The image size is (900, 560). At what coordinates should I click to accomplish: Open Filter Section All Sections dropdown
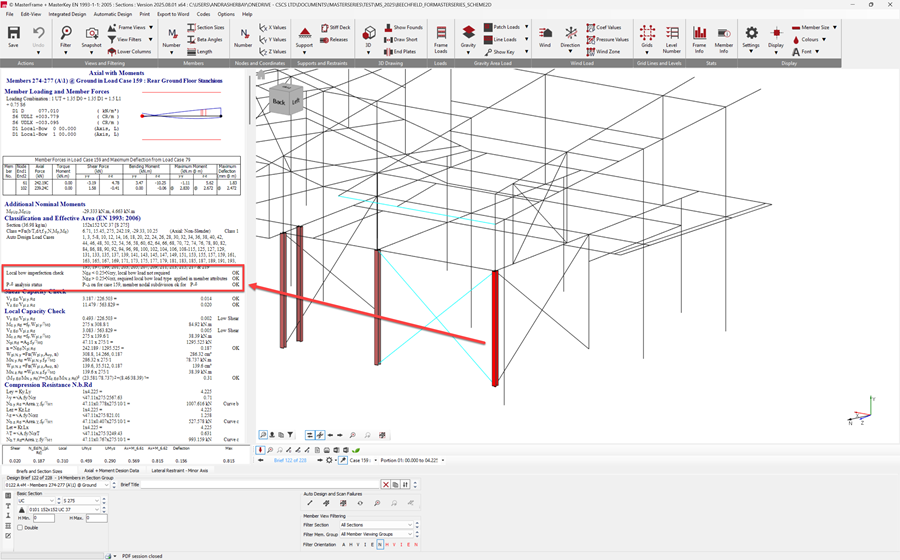point(376,525)
